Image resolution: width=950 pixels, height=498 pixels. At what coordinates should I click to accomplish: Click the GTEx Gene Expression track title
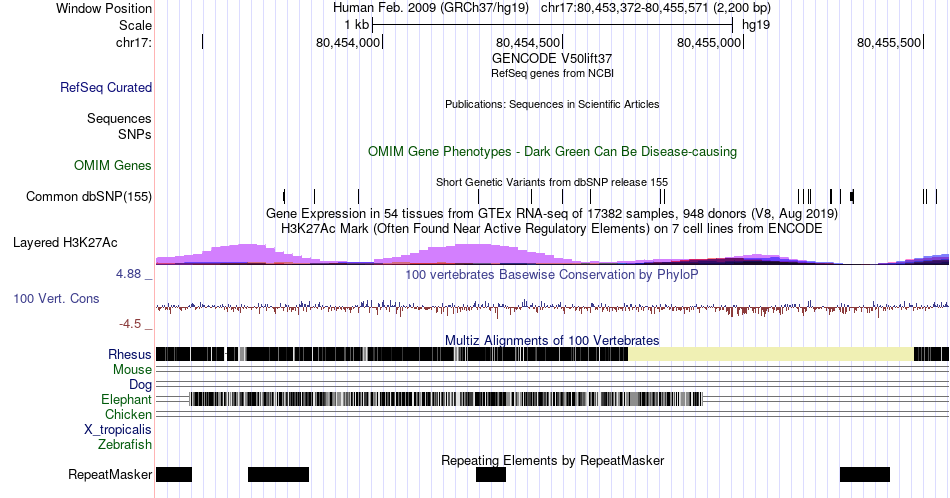552,213
